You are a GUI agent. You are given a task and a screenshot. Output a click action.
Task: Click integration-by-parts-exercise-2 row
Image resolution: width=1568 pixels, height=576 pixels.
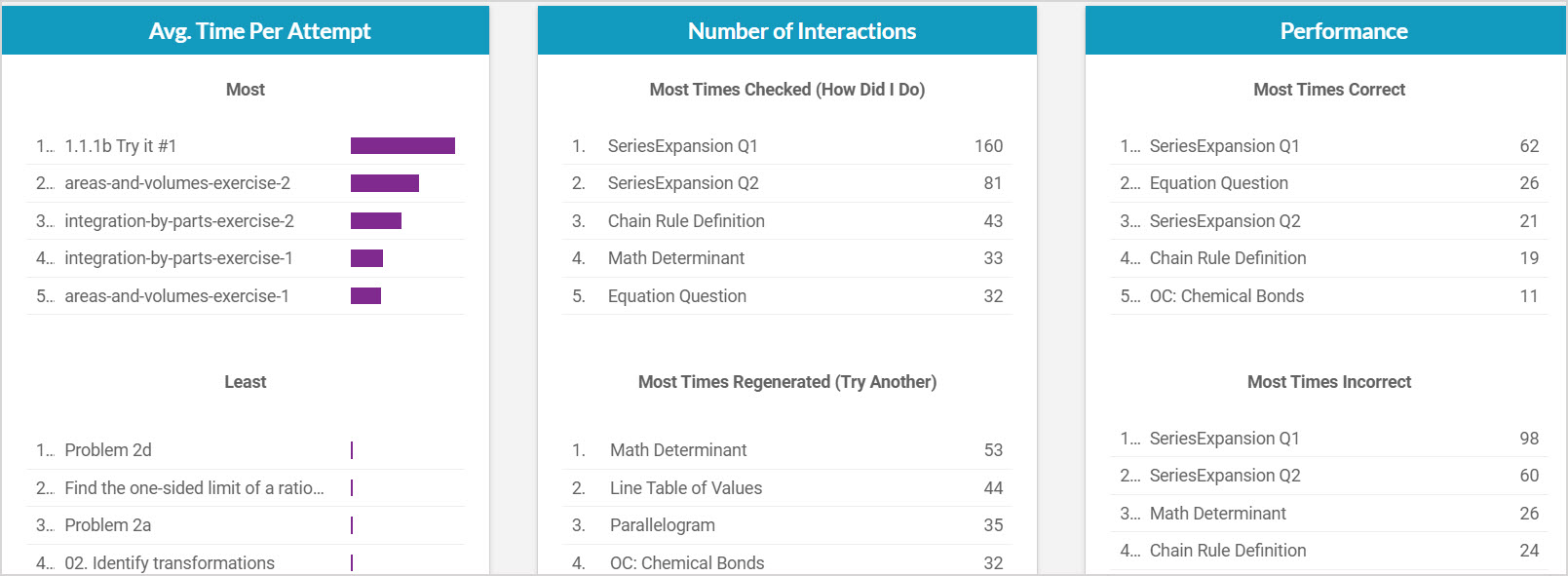[x=178, y=221]
